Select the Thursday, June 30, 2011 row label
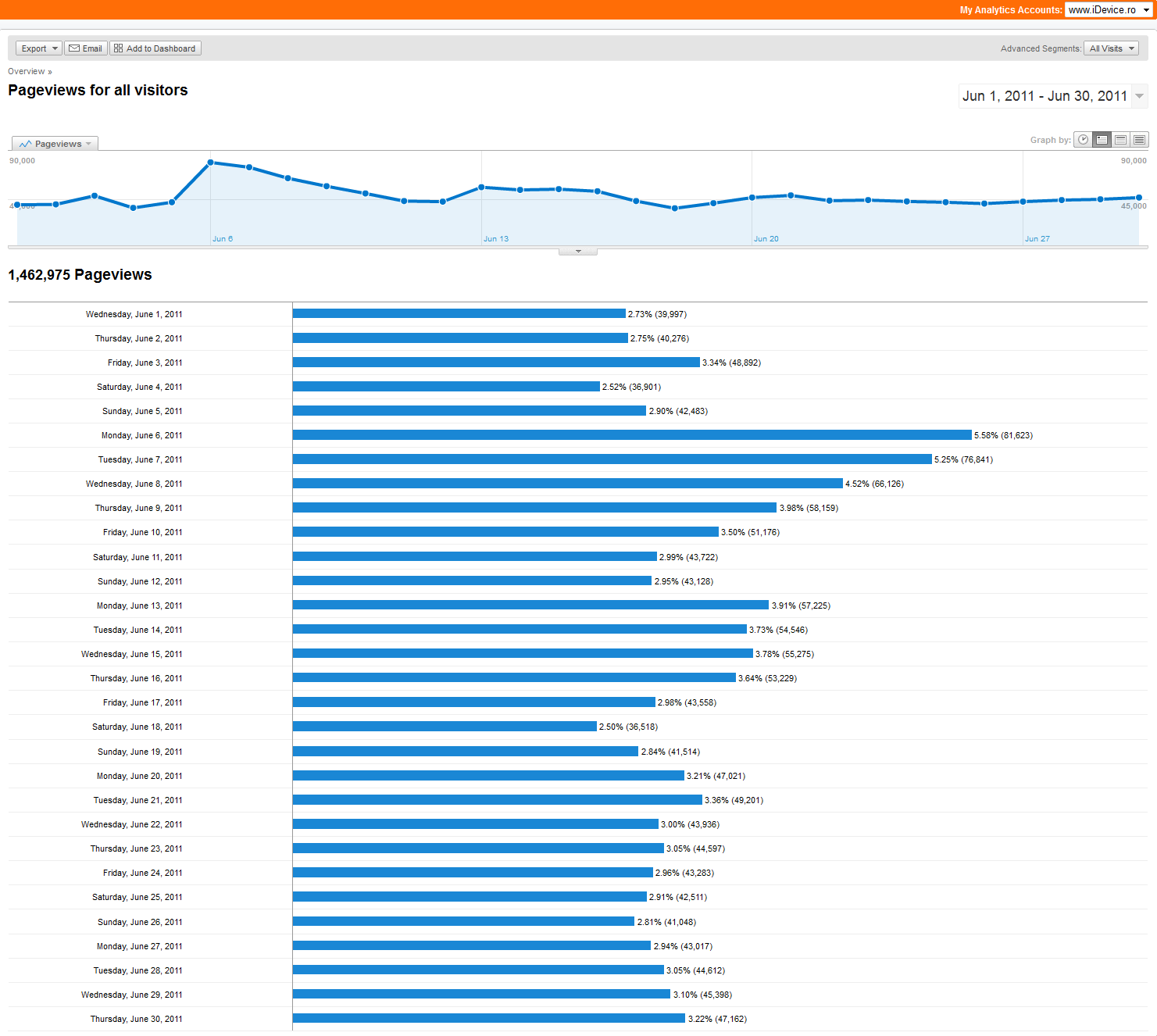Image resolution: width=1157 pixels, height=1036 pixels. click(x=137, y=1019)
